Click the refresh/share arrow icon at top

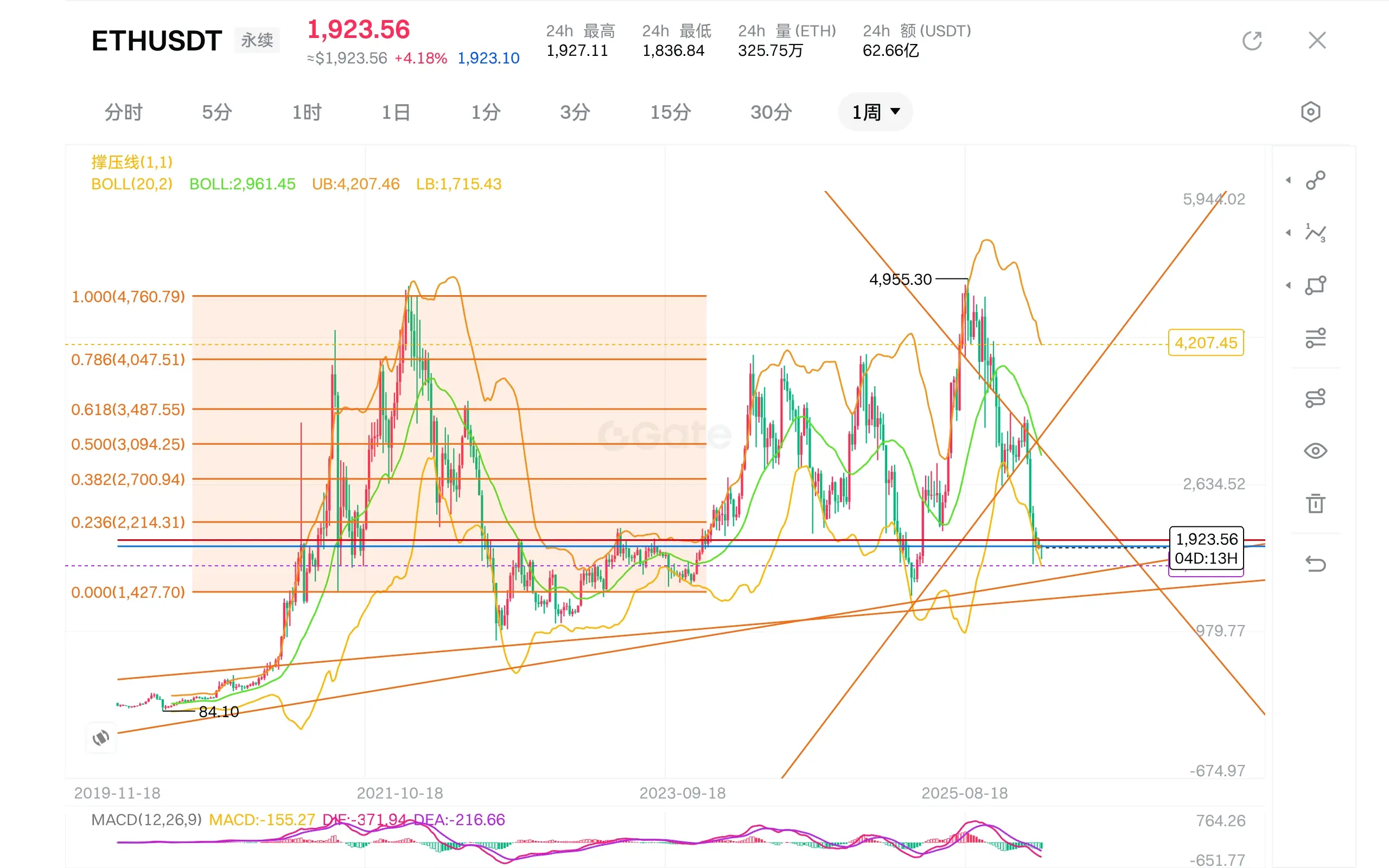1252,41
